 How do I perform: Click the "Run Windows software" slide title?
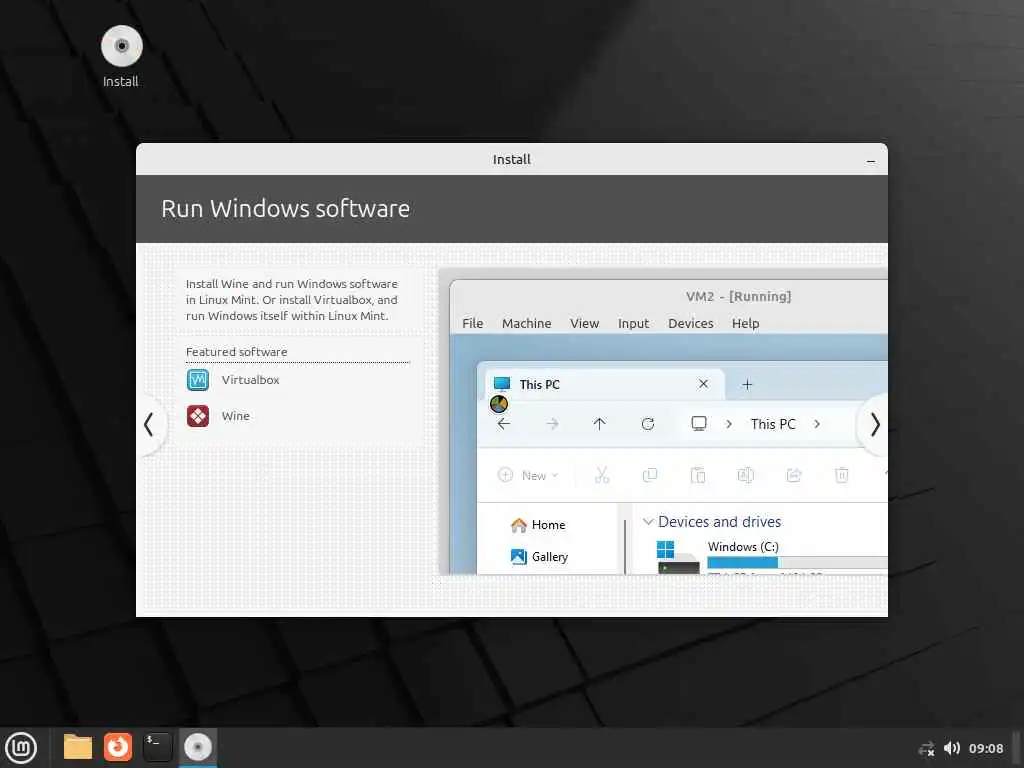click(x=285, y=209)
